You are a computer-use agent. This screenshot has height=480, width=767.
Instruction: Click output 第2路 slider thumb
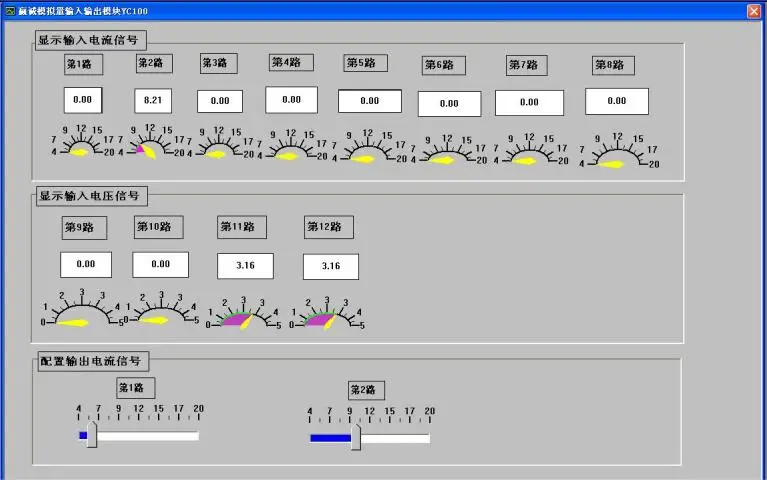[x=355, y=437]
